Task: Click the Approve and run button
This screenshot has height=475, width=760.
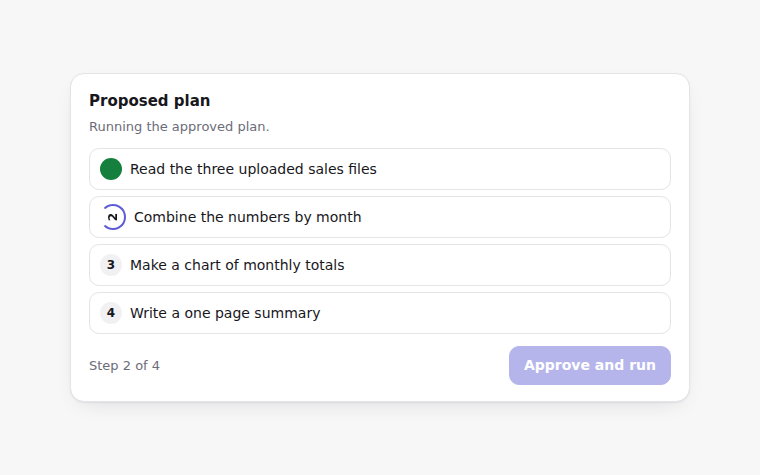Action: pos(590,365)
